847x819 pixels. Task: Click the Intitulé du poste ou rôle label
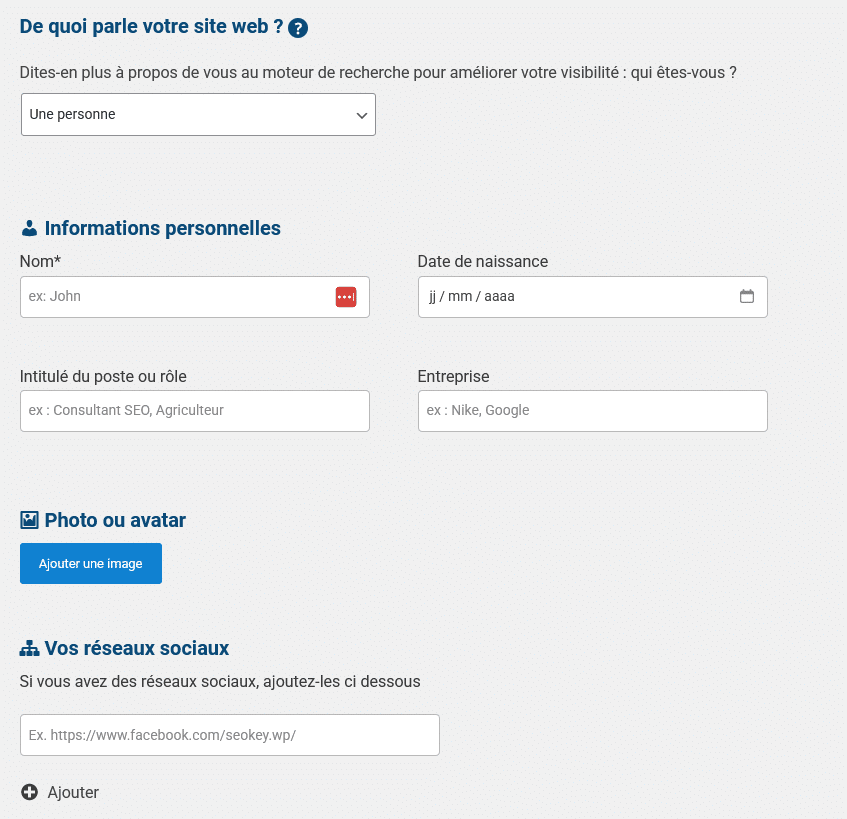(103, 377)
